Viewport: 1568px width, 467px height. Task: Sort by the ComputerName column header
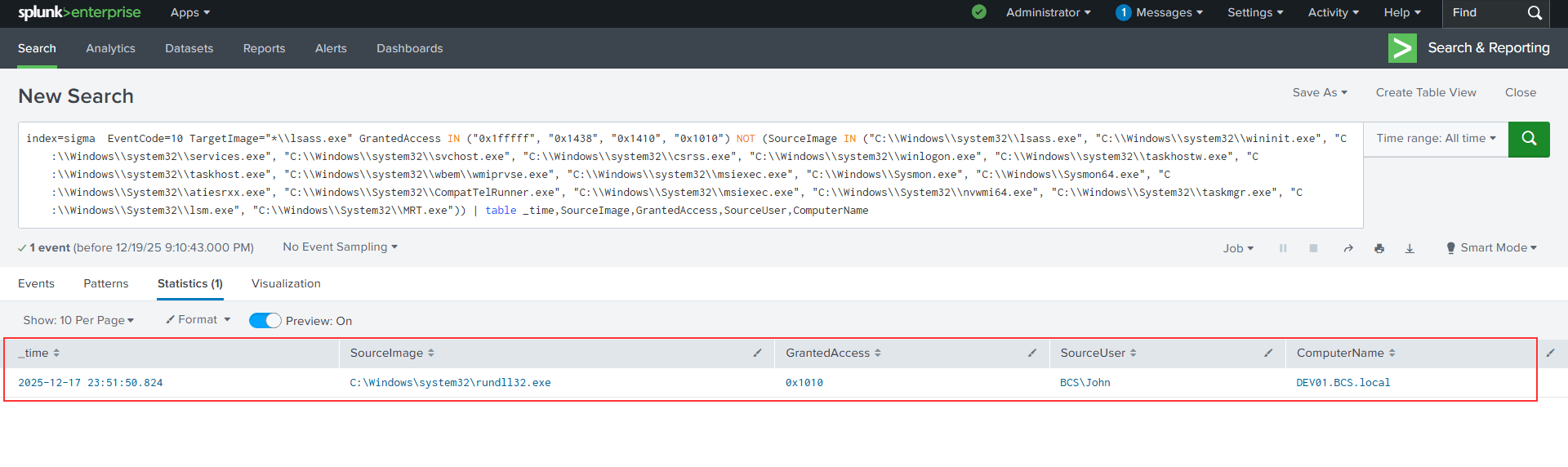1346,353
